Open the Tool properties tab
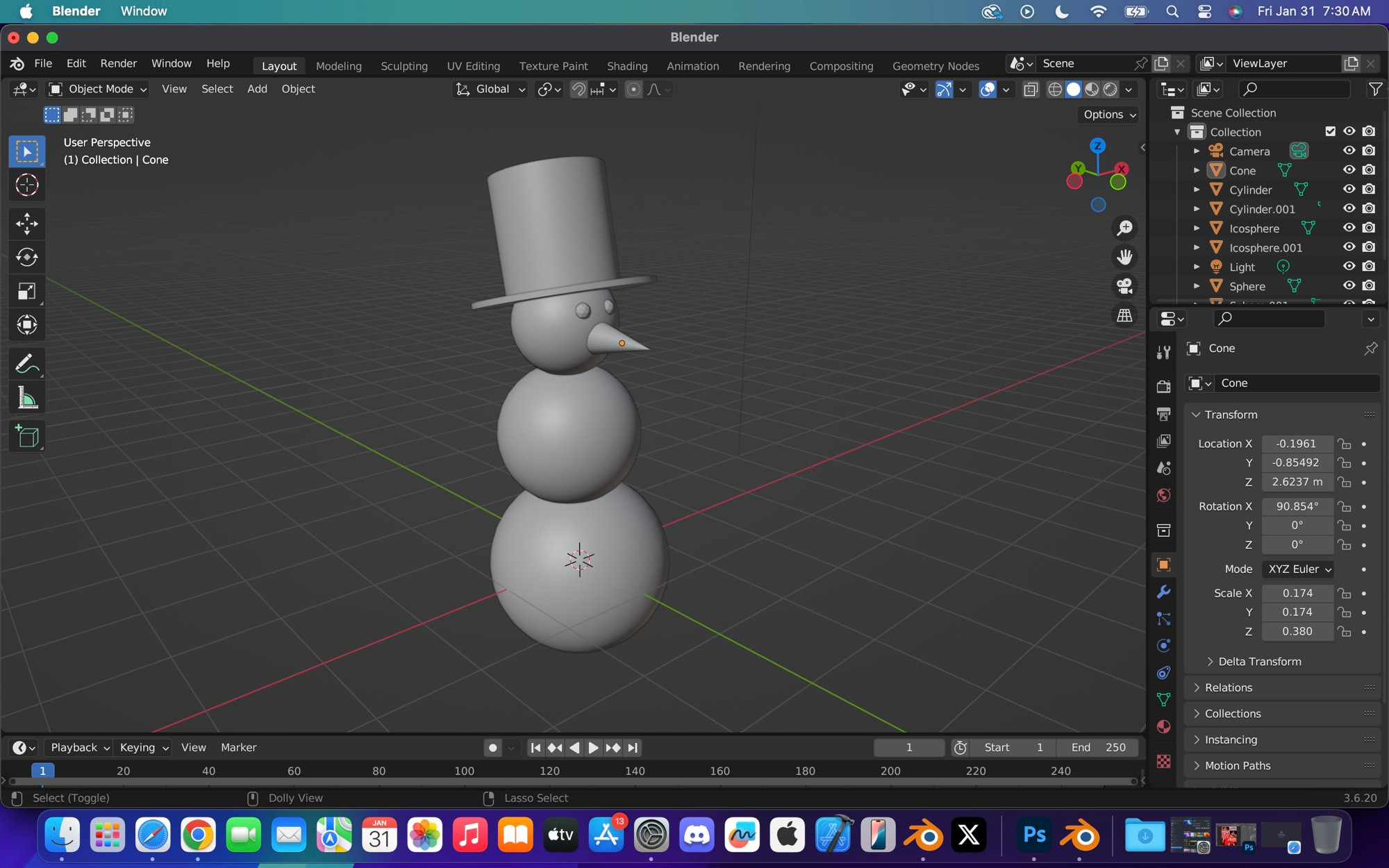This screenshot has height=868, width=1389. 1164,352
